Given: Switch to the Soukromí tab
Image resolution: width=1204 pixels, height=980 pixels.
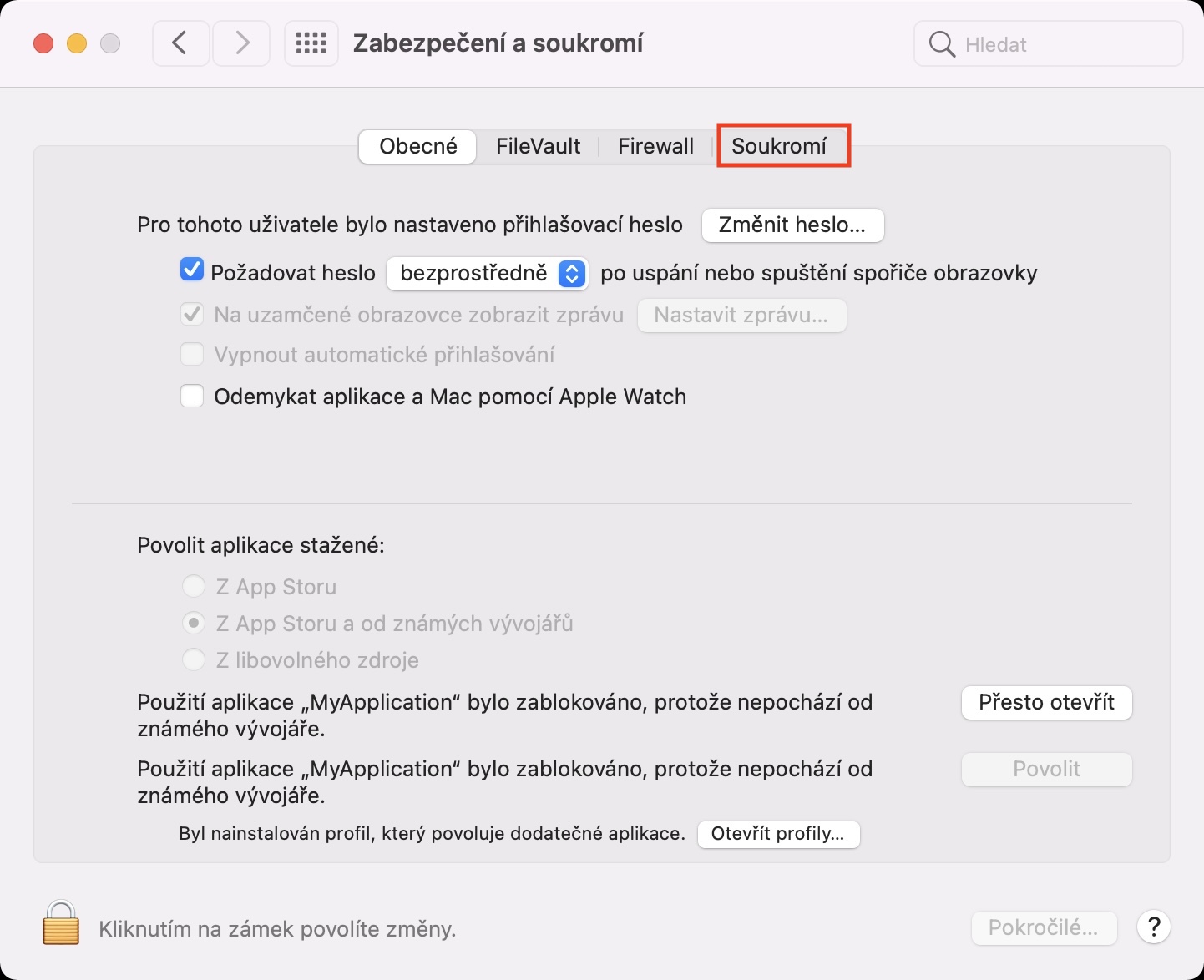Looking at the screenshot, I should point(779,146).
